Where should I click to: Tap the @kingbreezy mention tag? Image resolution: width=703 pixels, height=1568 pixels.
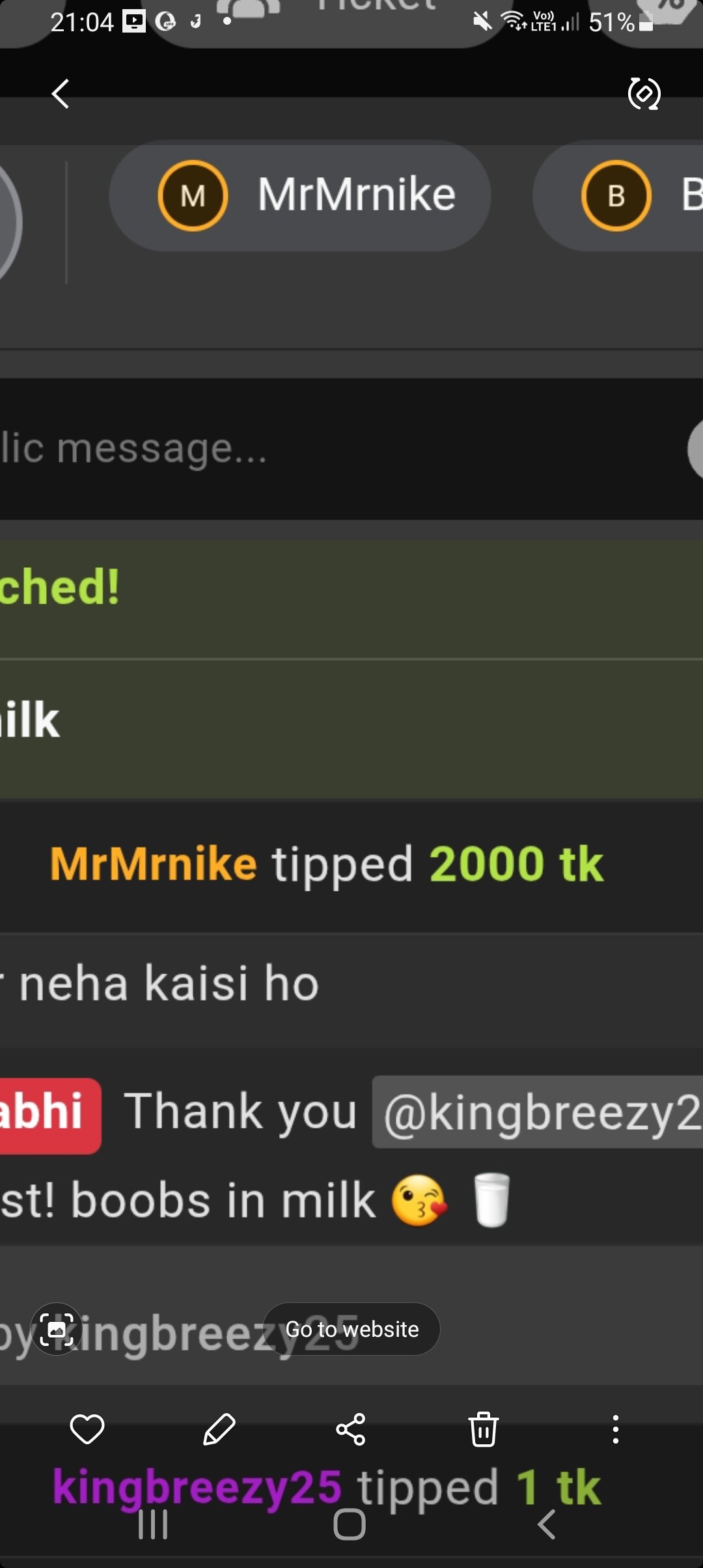point(538,1112)
